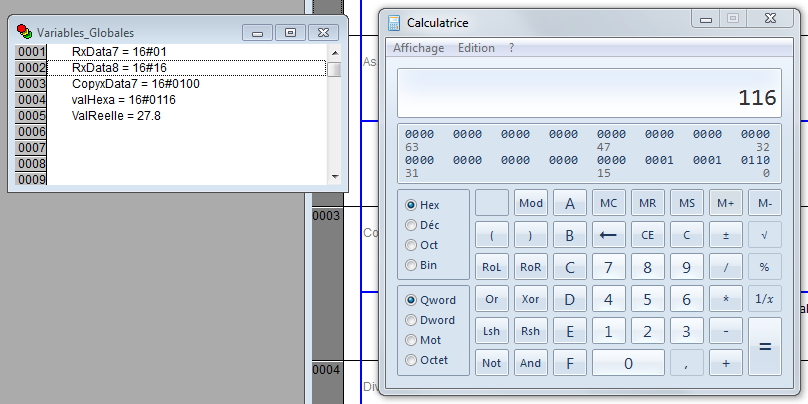The image size is (808, 404).
Task: Select the Octet word size option
Action: click(x=411, y=360)
